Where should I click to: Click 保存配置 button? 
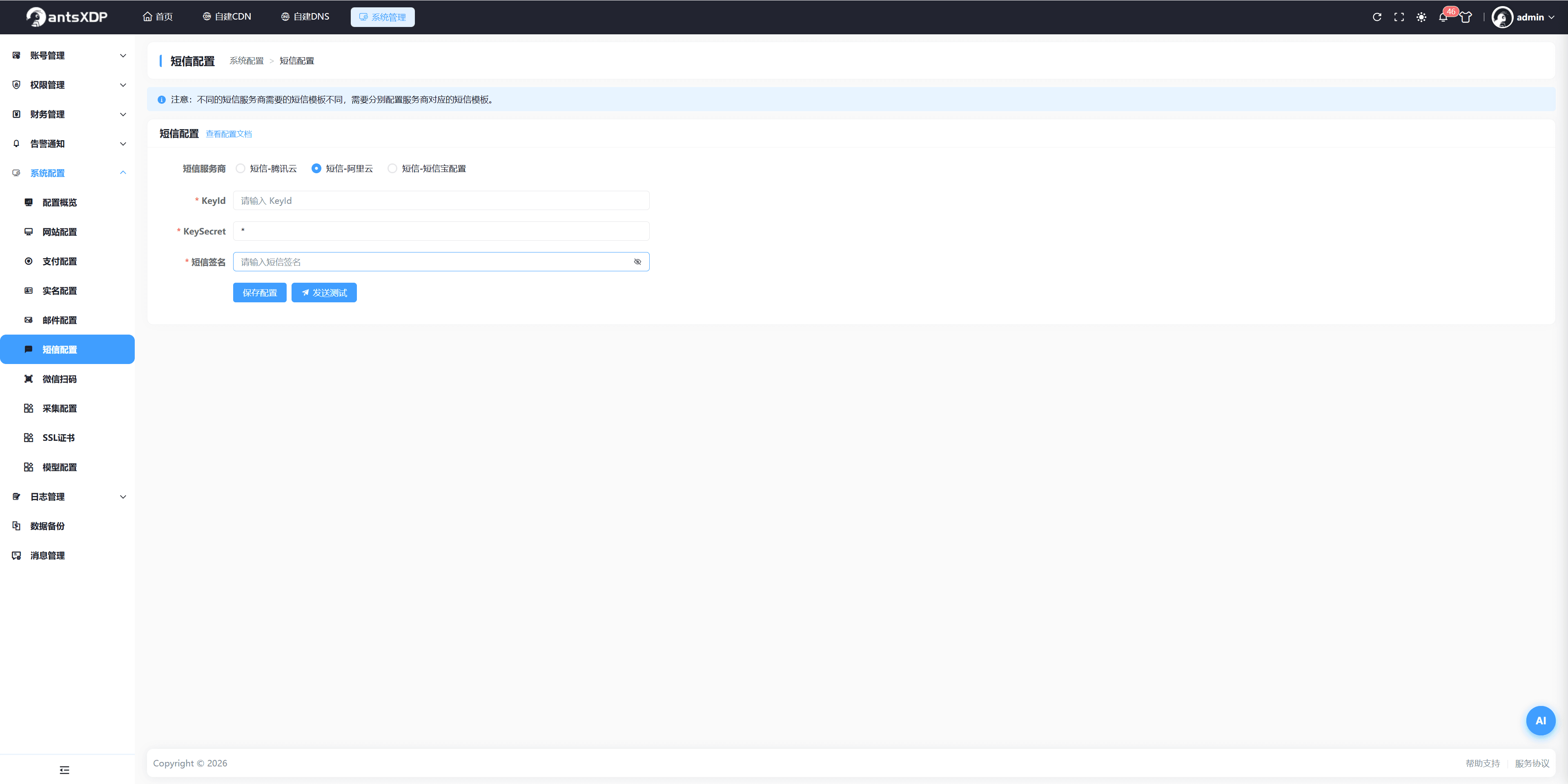pyautogui.click(x=260, y=293)
